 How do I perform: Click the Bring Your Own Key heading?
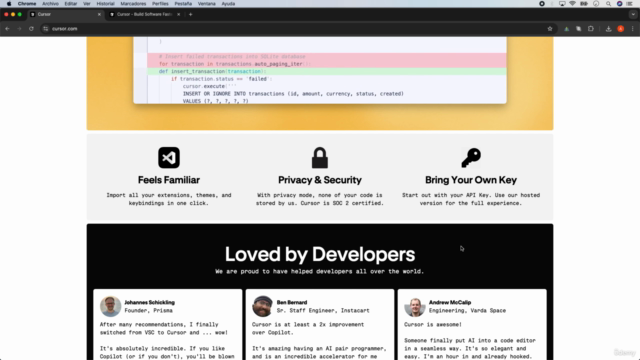pyautogui.click(x=471, y=180)
